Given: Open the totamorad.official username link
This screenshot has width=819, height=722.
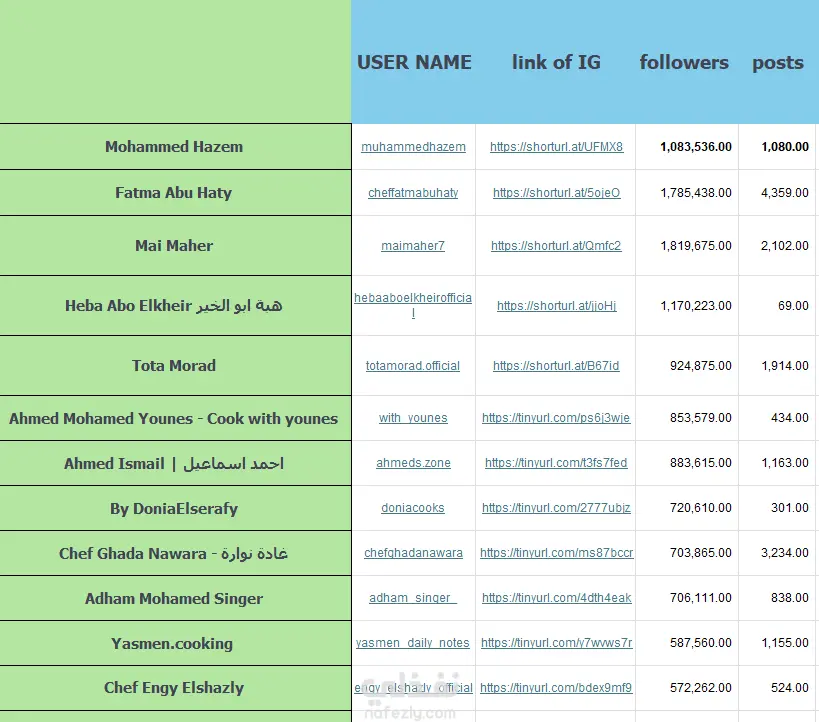Looking at the screenshot, I should coord(413,366).
